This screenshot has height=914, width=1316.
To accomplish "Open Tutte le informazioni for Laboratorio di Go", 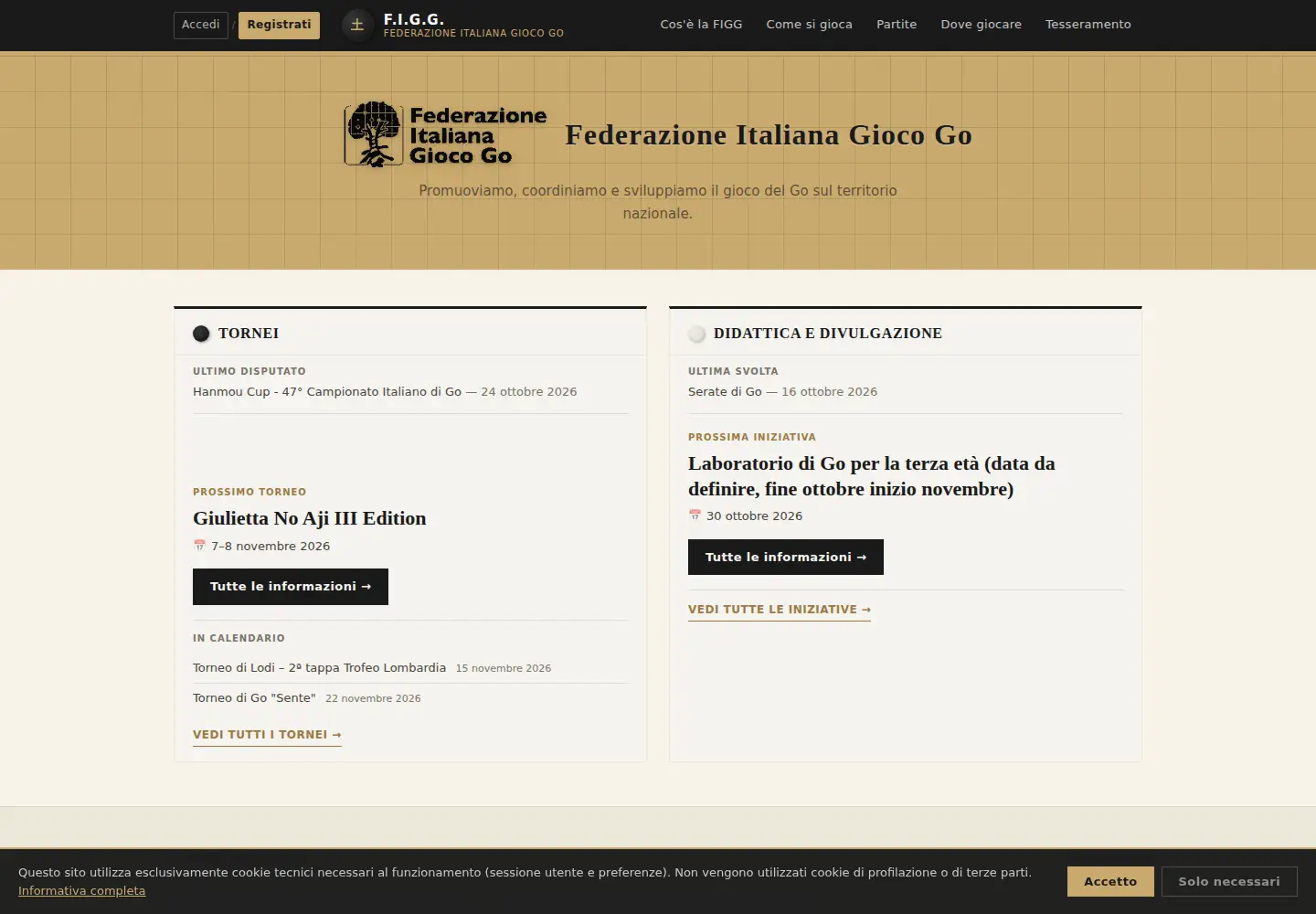I will pyautogui.click(x=786, y=558).
